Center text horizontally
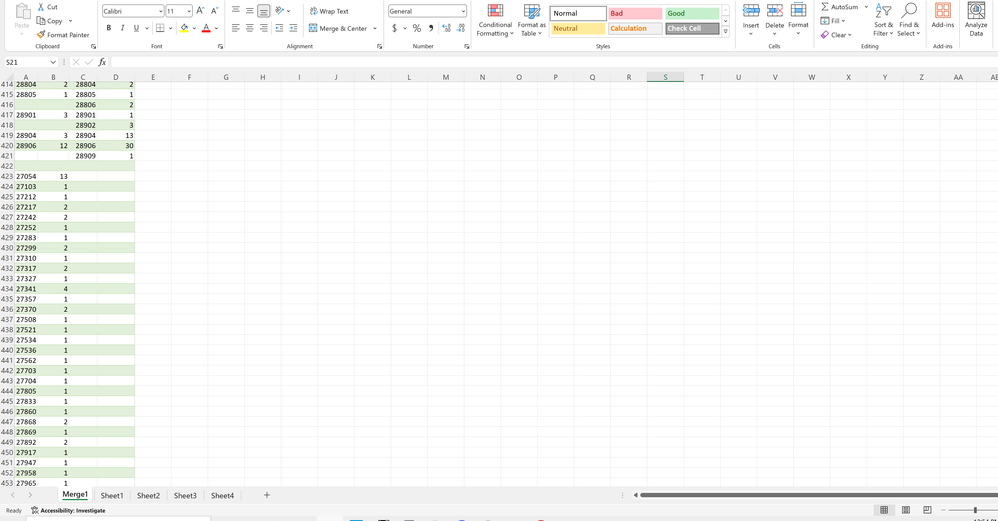The height and width of the screenshot is (521, 998). click(250, 28)
